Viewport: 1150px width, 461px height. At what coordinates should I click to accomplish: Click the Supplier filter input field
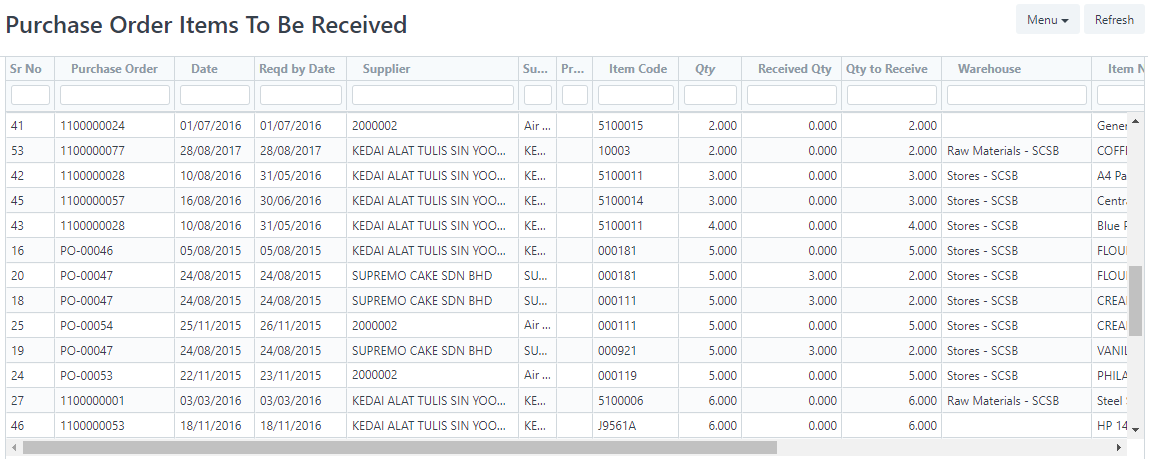tap(433, 95)
